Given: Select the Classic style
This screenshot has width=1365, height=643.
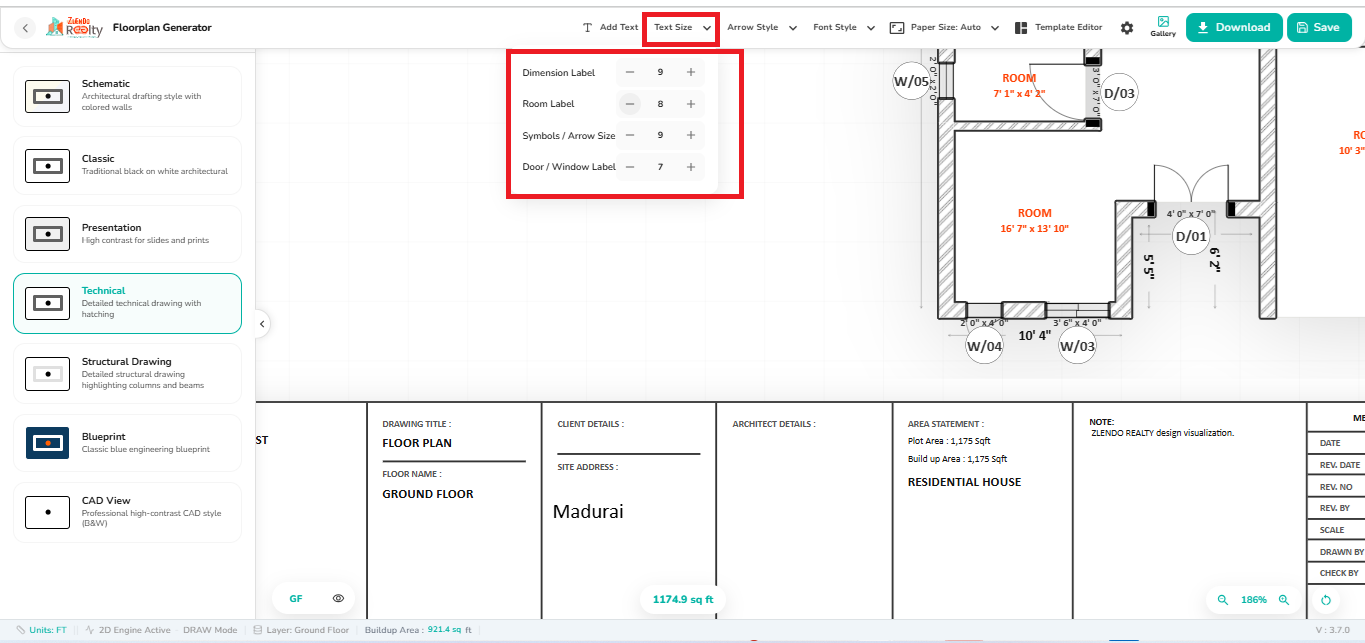Looking at the screenshot, I should [x=127, y=165].
